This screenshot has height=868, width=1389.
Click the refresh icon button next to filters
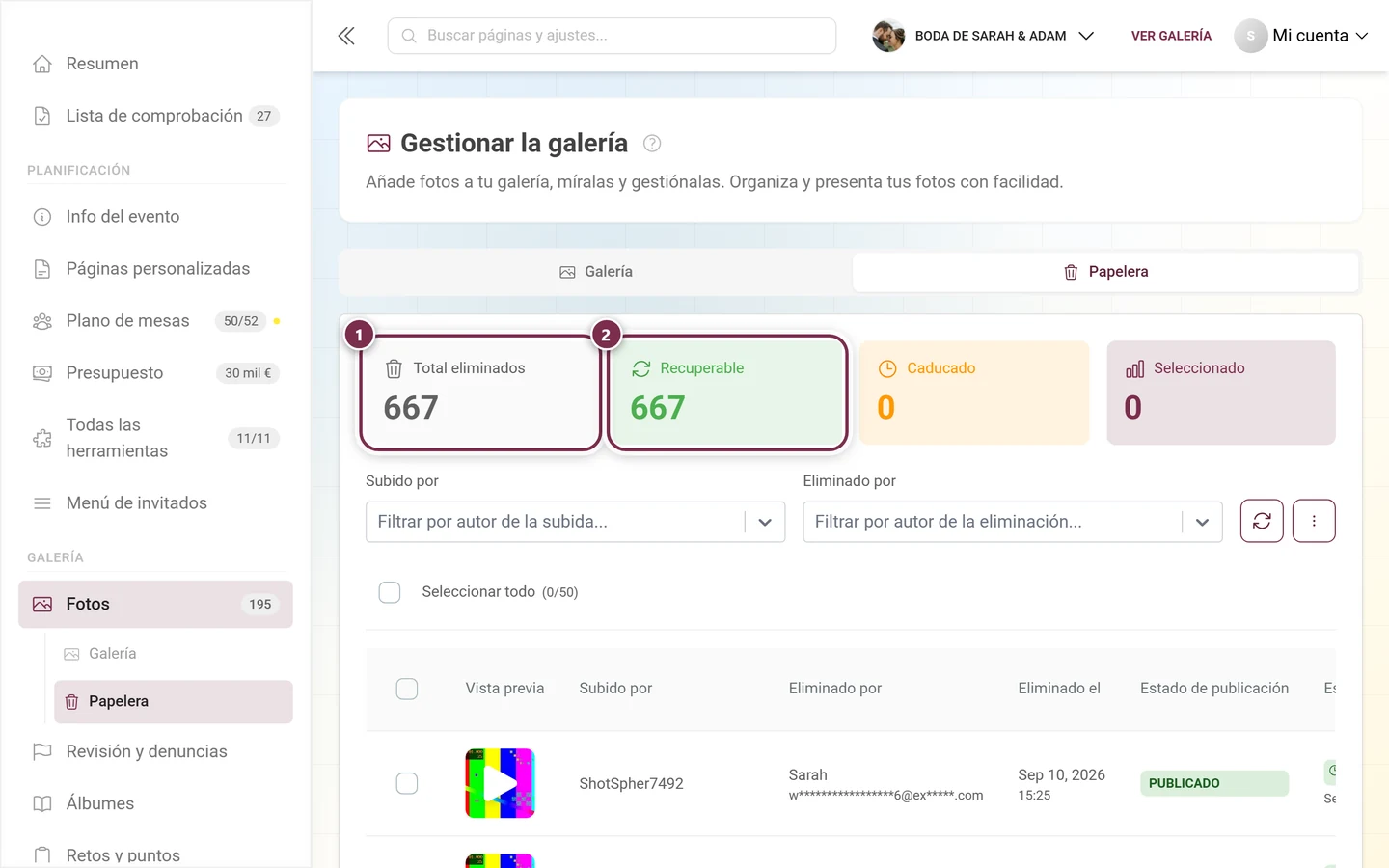(x=1262, y=521)
